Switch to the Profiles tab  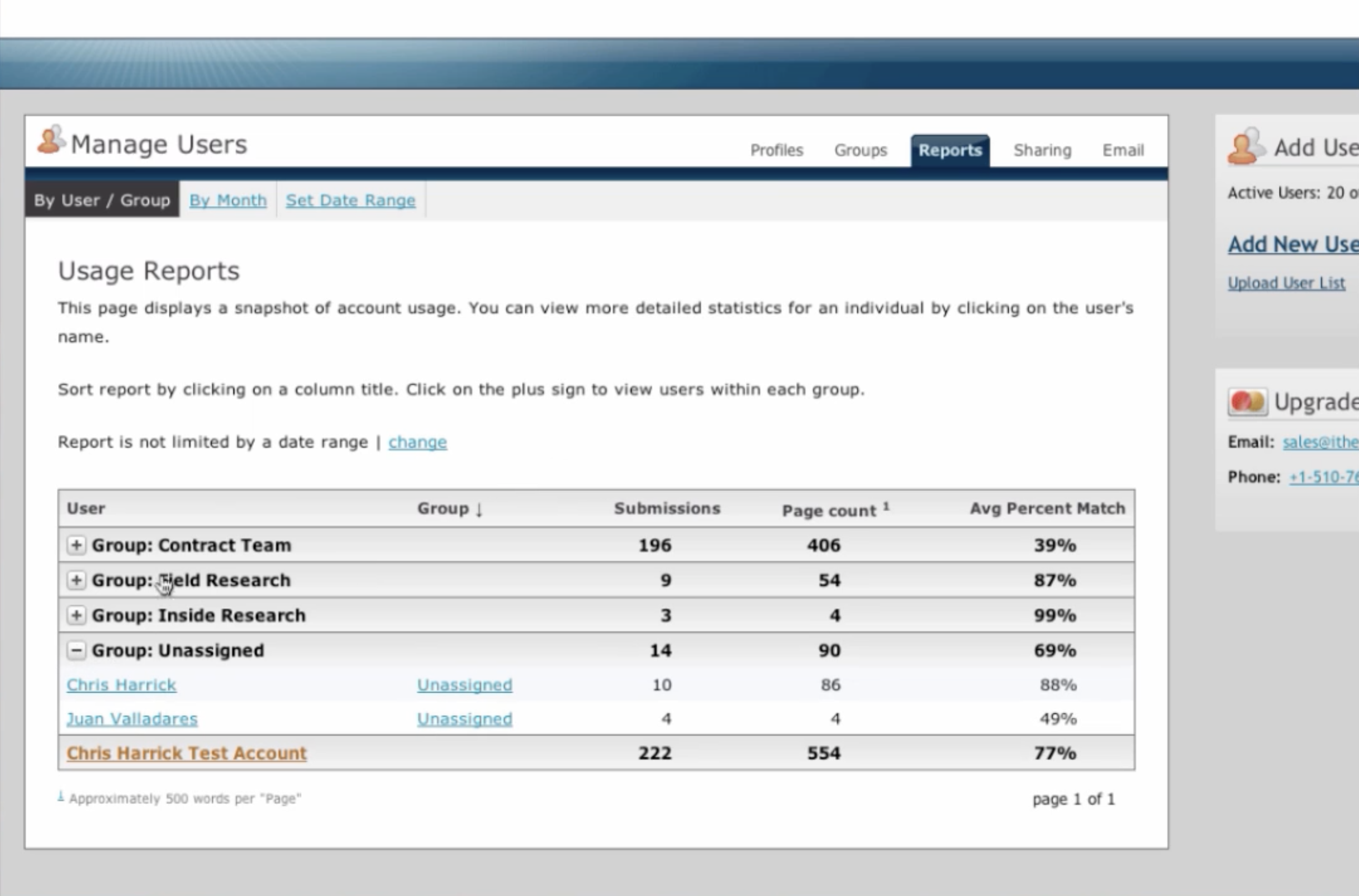coord(776,150)
